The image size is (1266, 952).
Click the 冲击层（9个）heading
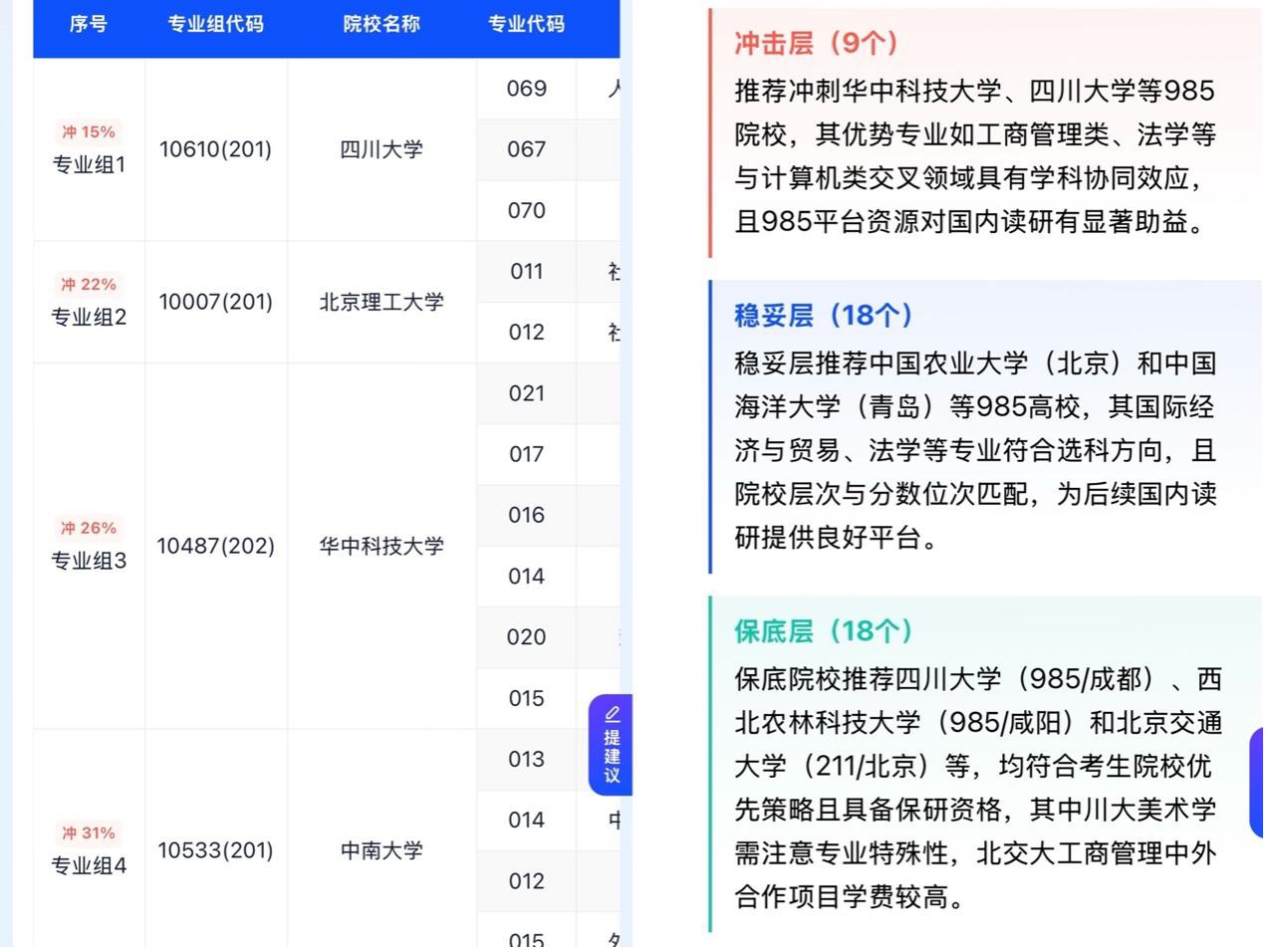point(817,43)
